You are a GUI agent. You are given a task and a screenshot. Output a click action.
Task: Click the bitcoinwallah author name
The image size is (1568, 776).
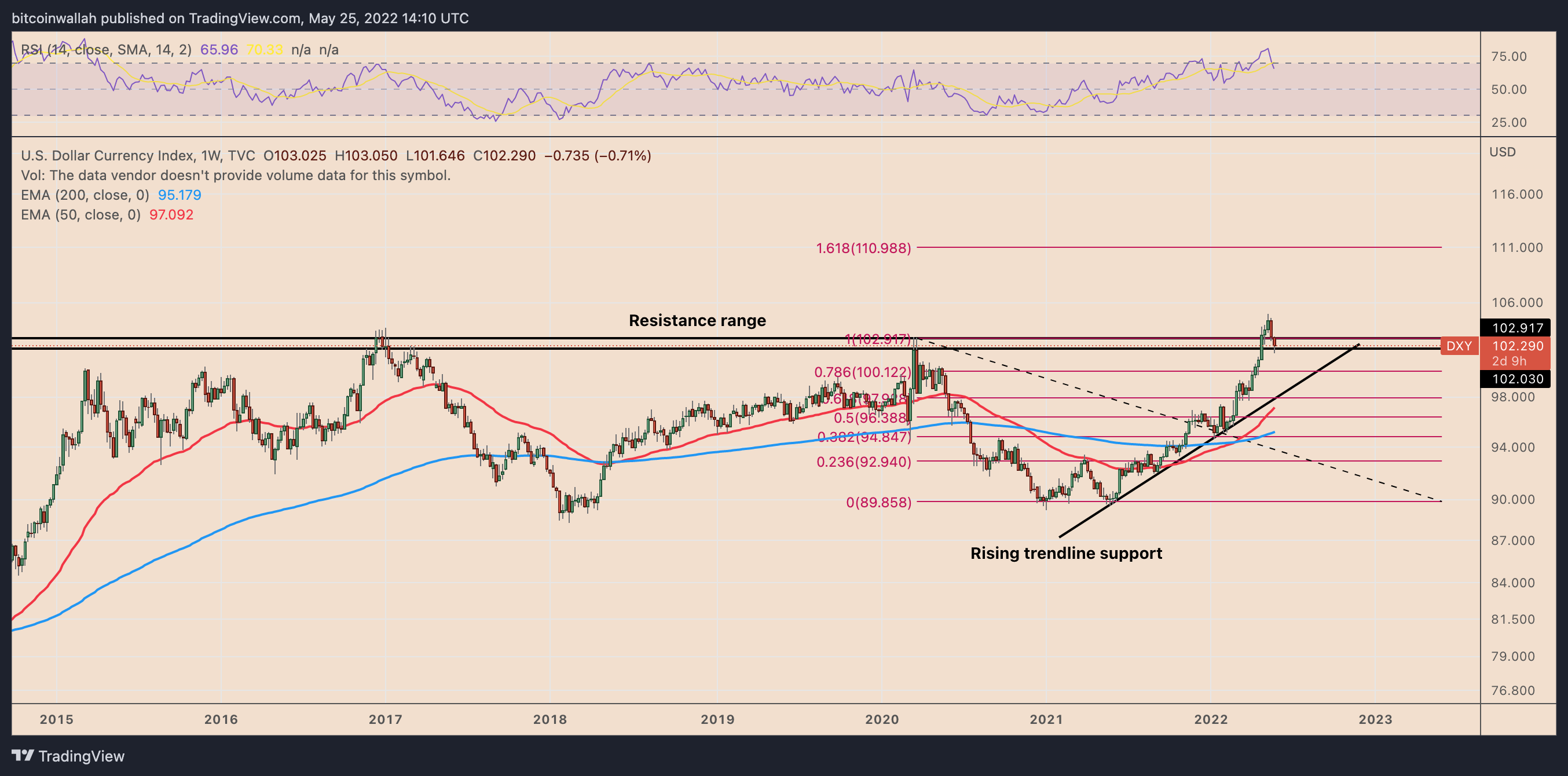(x=55, y=19)
